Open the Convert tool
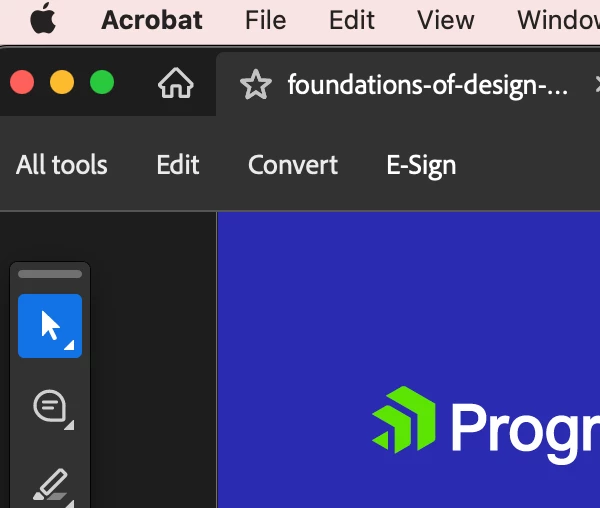Screen dimensions: 600x508 pyautogui.click(x=293, y=165)
